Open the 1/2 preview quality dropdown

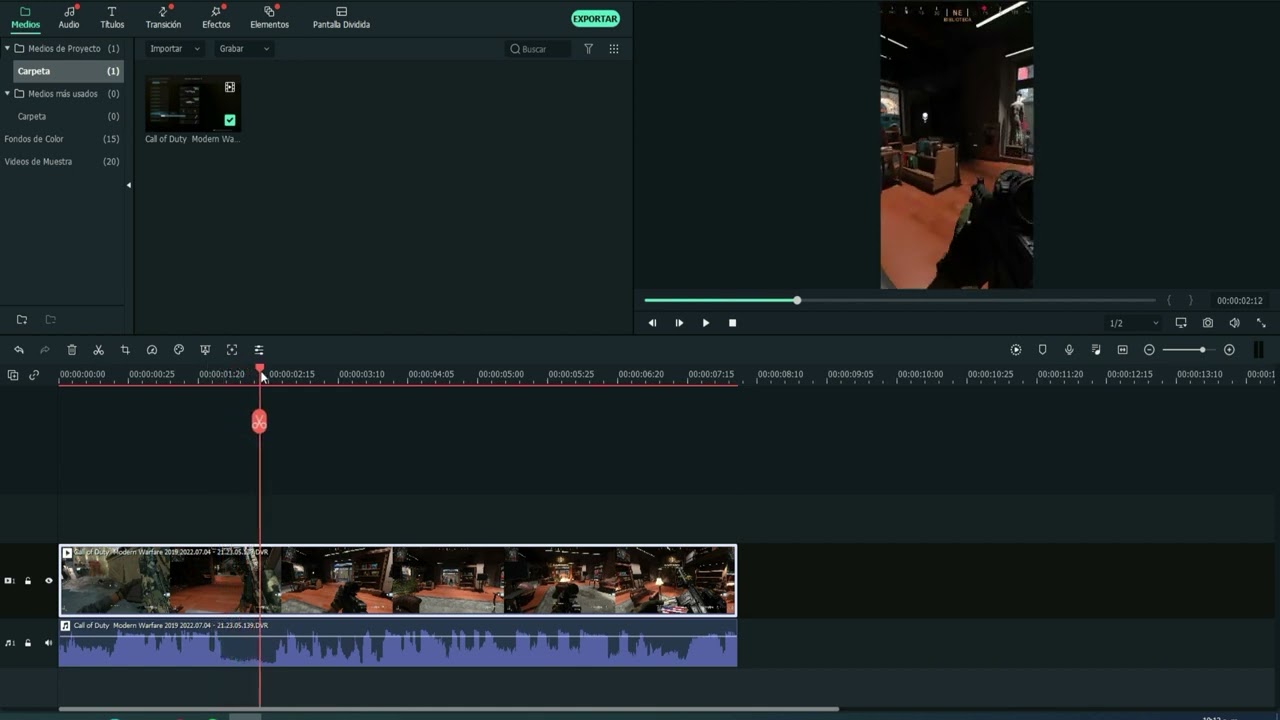point(1134,323)
